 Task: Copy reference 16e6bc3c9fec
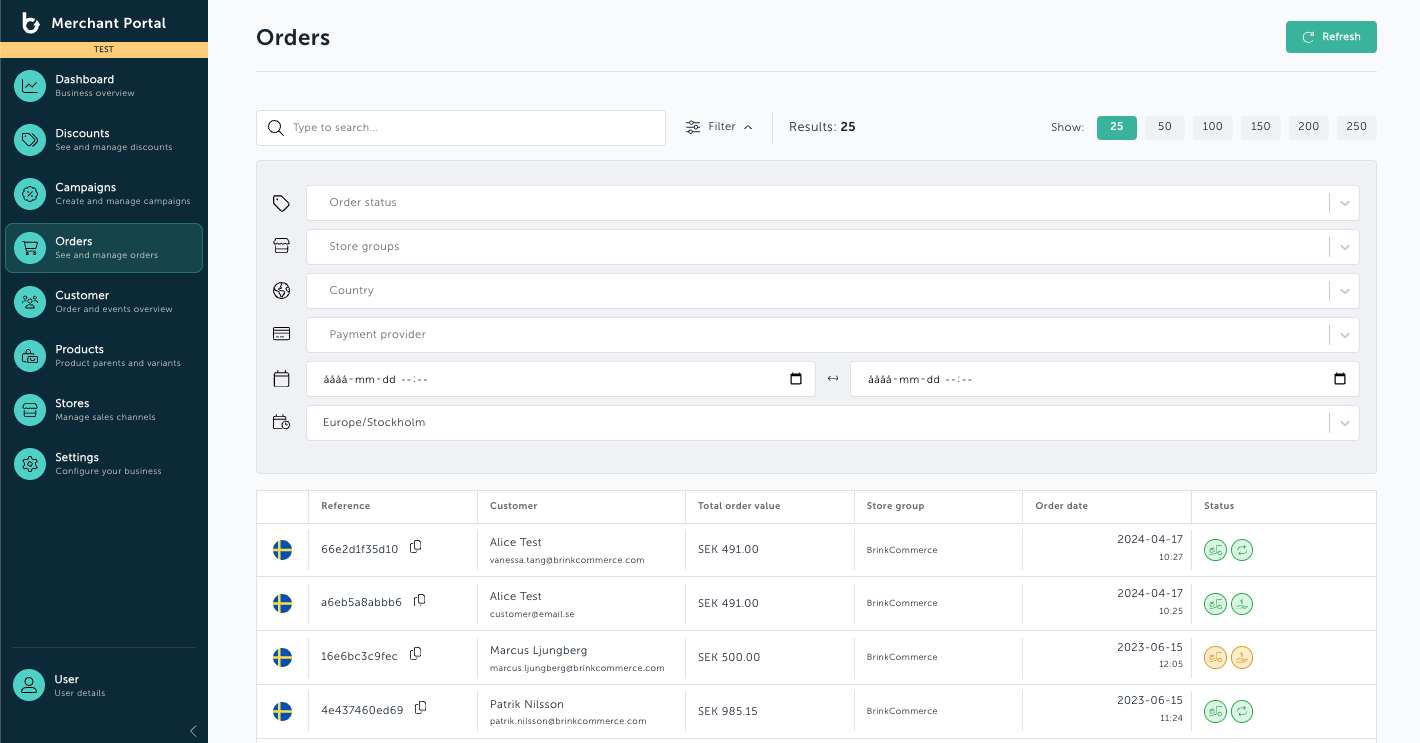pos(416,655)
